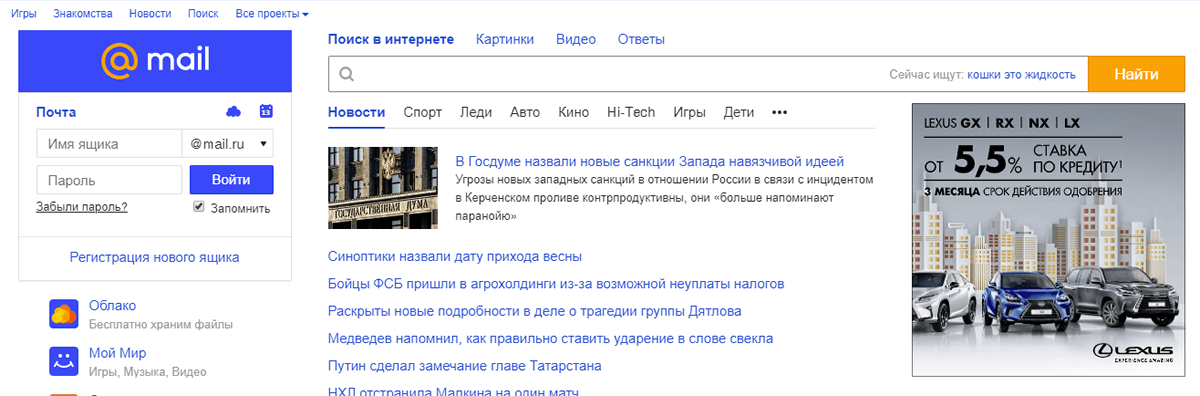Image resolution: width=1200 pixels, height=396 pixels.
Task: Switch to the Леди news tab
Action: [x=476, y=112]
